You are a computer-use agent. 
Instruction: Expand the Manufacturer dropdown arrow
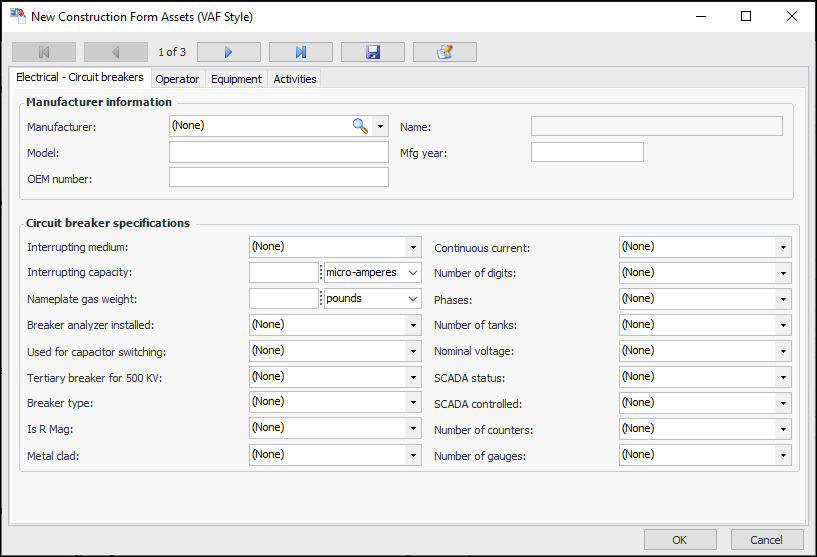tap(380, 126)
